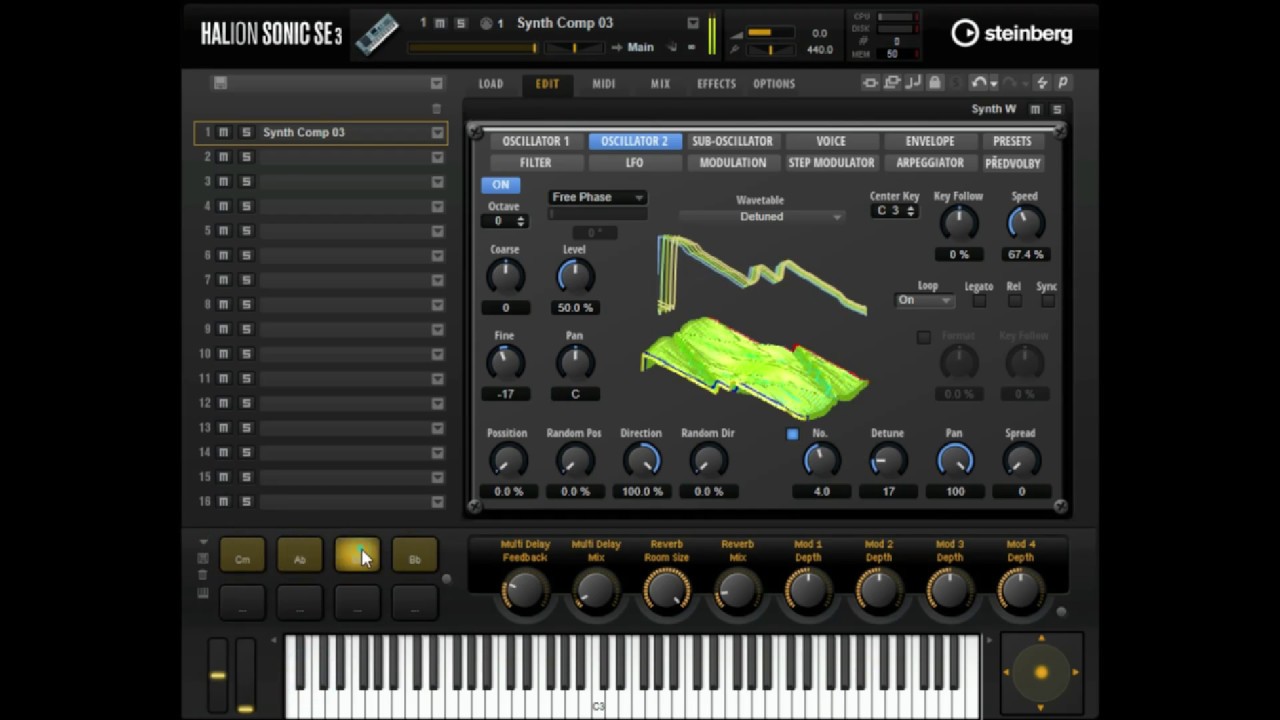This screenshot has height=720, width=1280.
Task: Click the trash icon above slot list
Action: [x=436, y=108]
